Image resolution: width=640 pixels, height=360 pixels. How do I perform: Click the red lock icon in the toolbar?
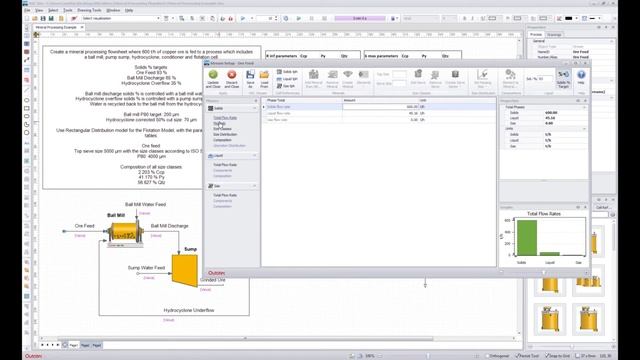pyautogui.click(x=231, y=18)
